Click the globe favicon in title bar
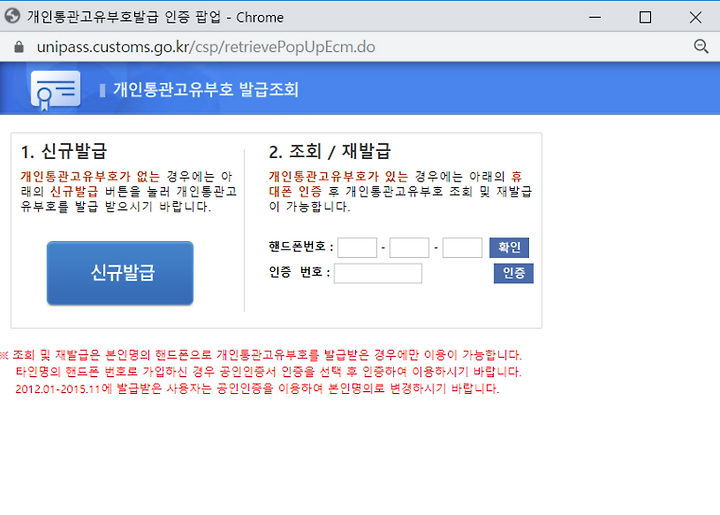Viewport: 720px width, 515px height. coord(12,16)
